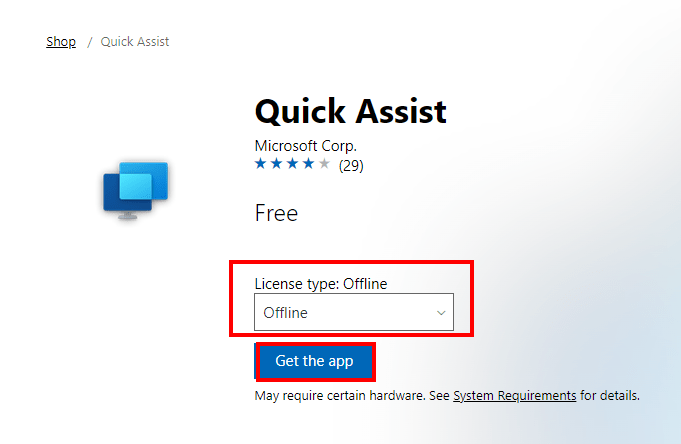
Task: Click the 'for details' text after the link
Action: pyautogui.click(x=609, y=396)
